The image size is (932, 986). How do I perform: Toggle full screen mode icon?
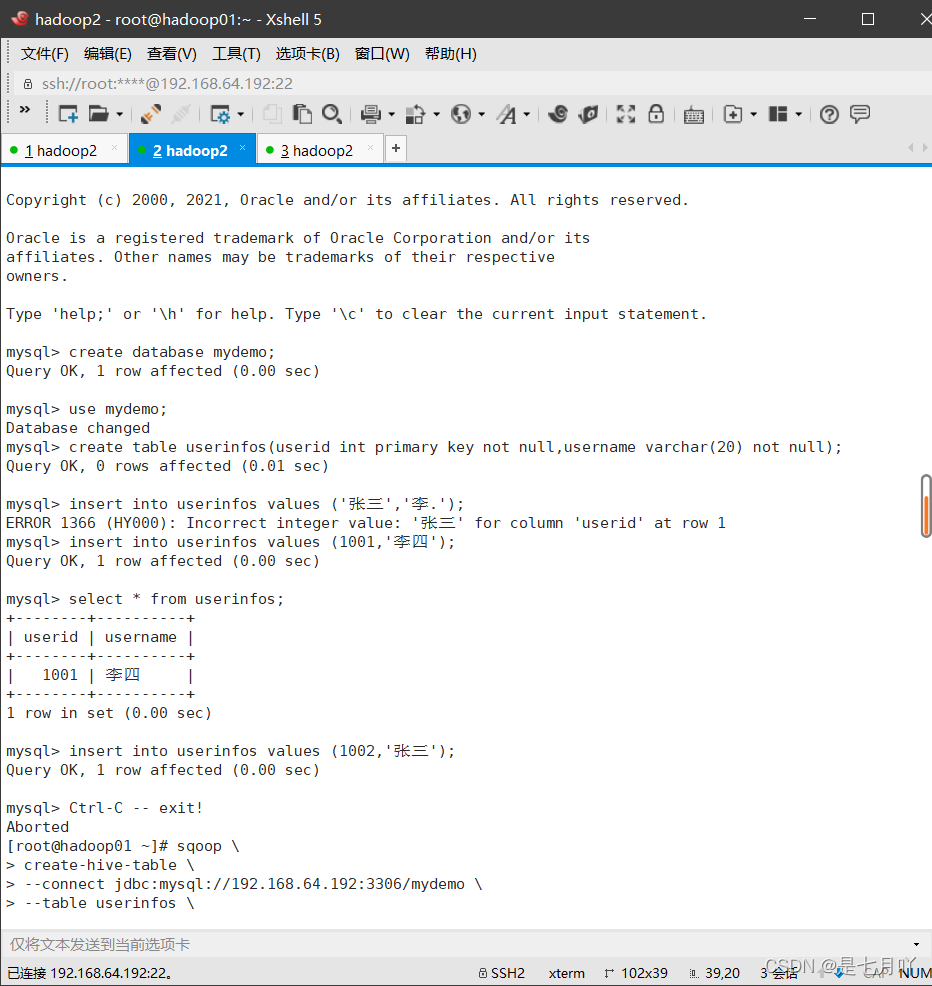click(626, 114)
